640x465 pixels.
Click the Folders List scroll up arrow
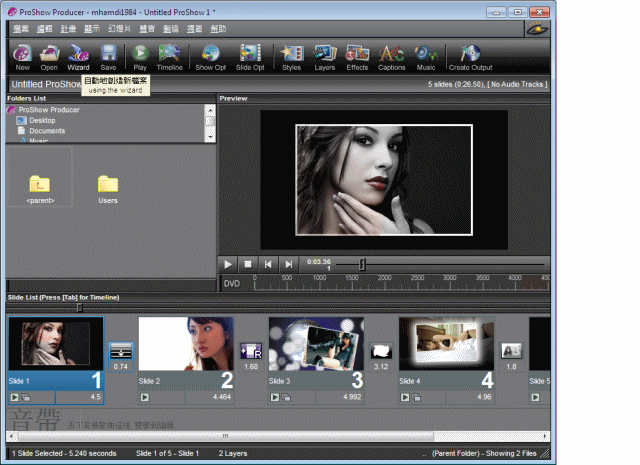coord(210,109)
